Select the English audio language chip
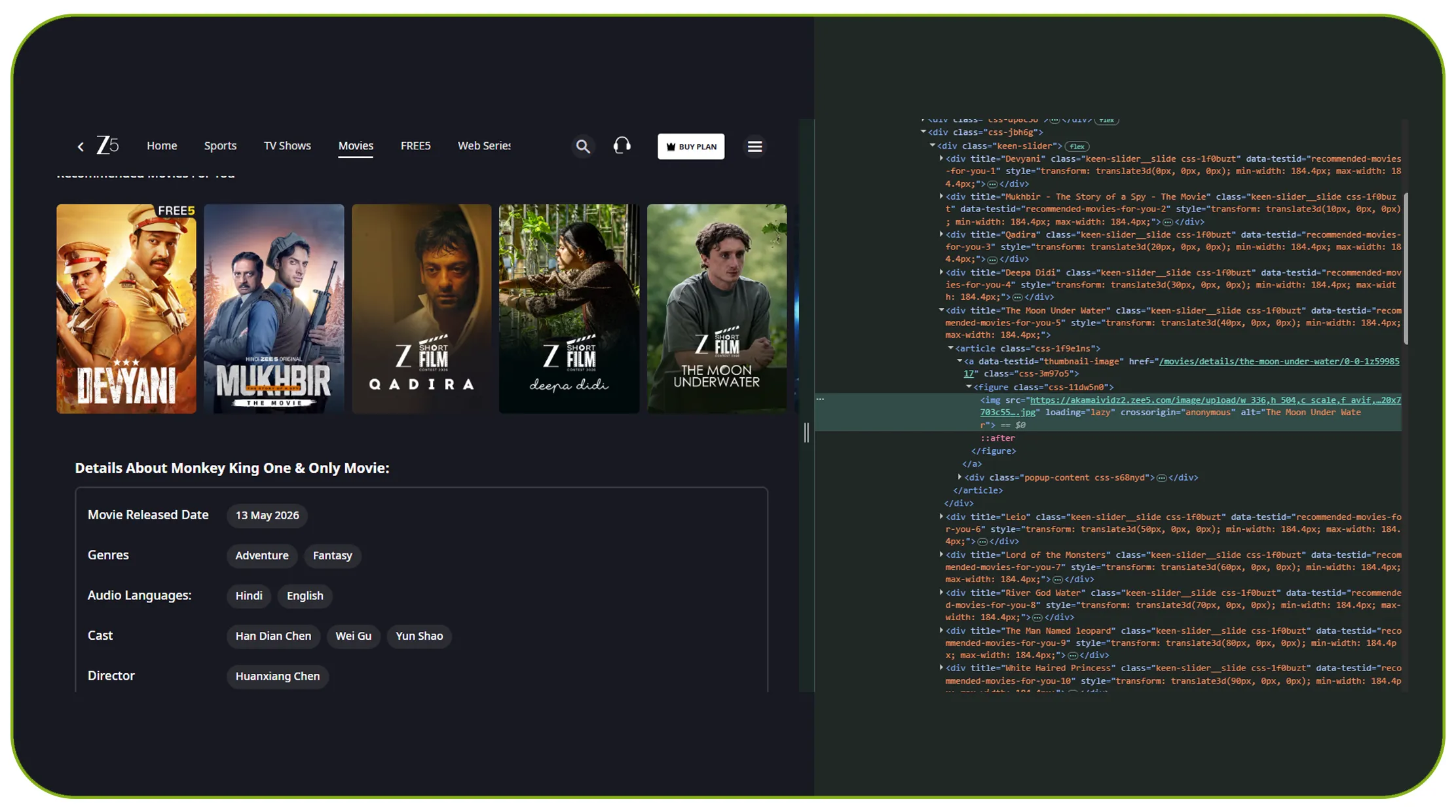The height and width of the screenshot is (812, 1456). pyautogui.click(x=305, y=595)
